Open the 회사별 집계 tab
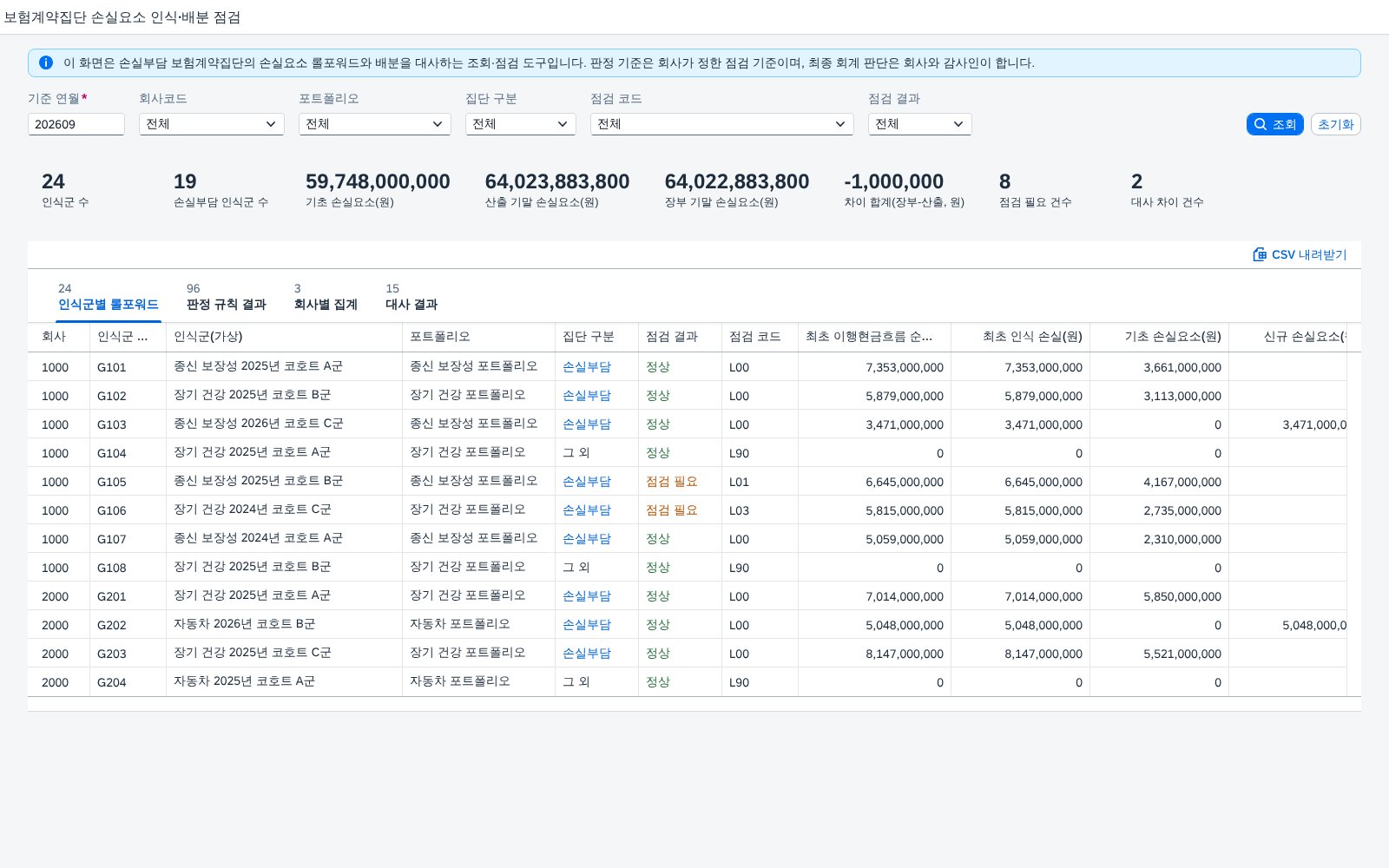 click(326, 297)
